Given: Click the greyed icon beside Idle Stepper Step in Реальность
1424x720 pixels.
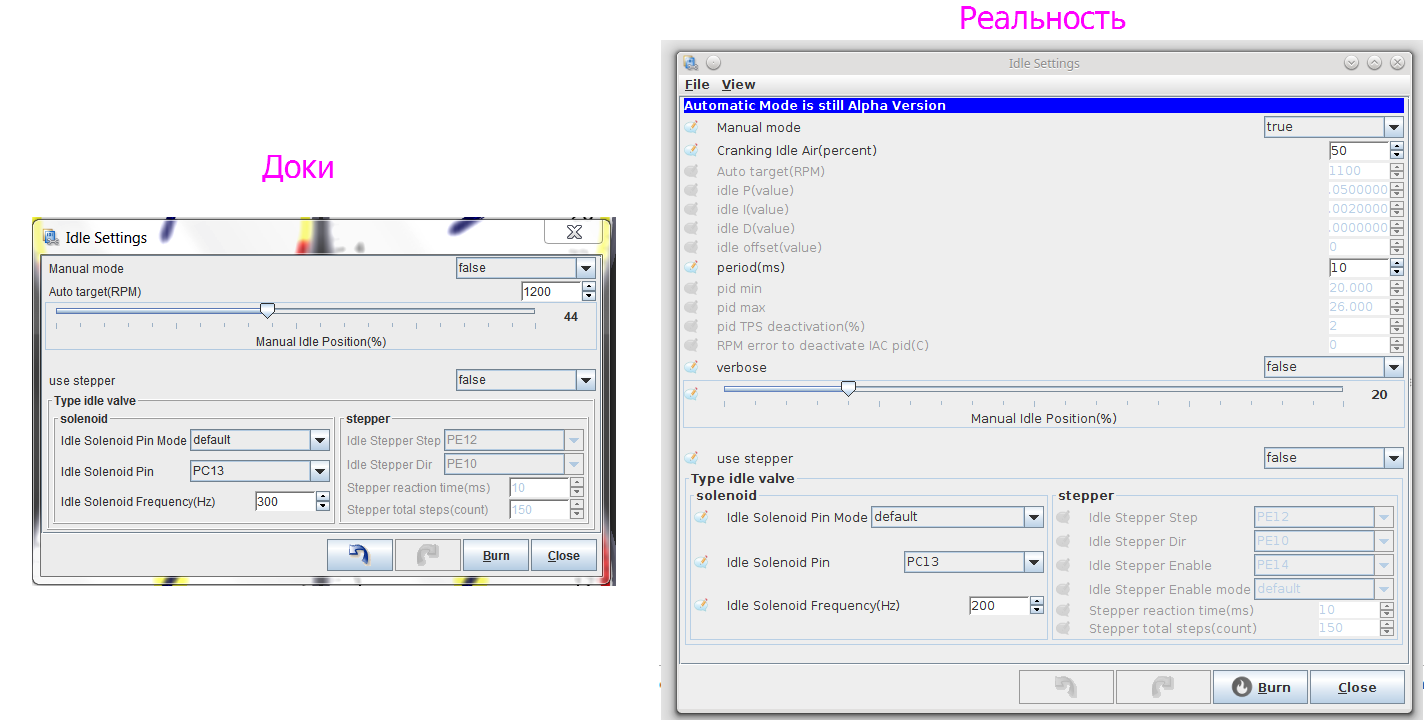Looking at the screenshot, I should 1064,517.
